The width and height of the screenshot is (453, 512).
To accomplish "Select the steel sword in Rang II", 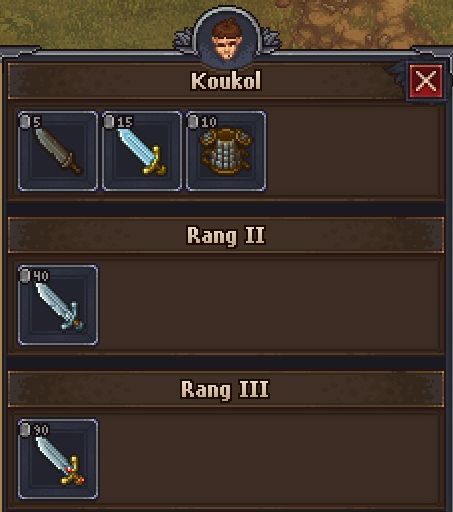I will tap(58, 305).
